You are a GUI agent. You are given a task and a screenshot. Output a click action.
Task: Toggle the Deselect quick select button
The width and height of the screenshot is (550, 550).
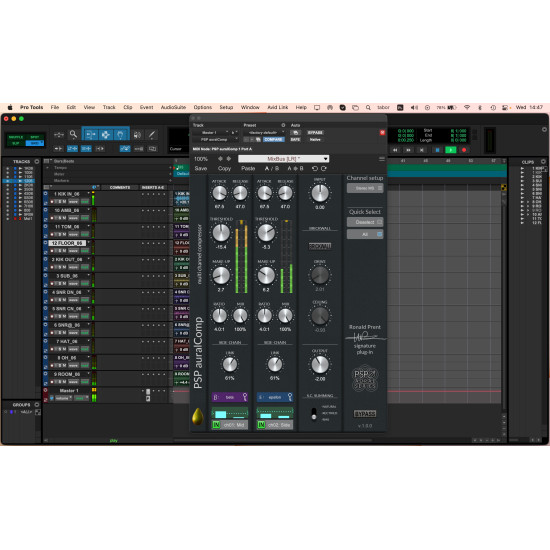click(365, 222)
